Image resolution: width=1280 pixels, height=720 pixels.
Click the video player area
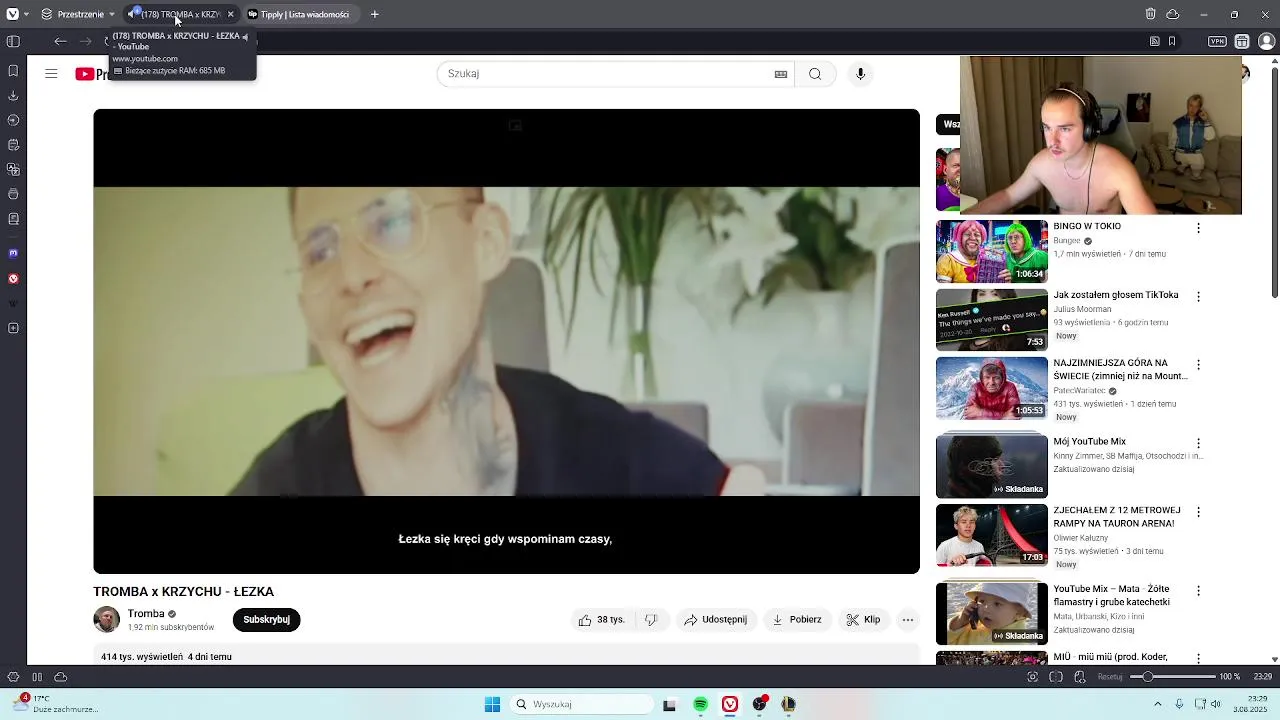coord(506,341)
